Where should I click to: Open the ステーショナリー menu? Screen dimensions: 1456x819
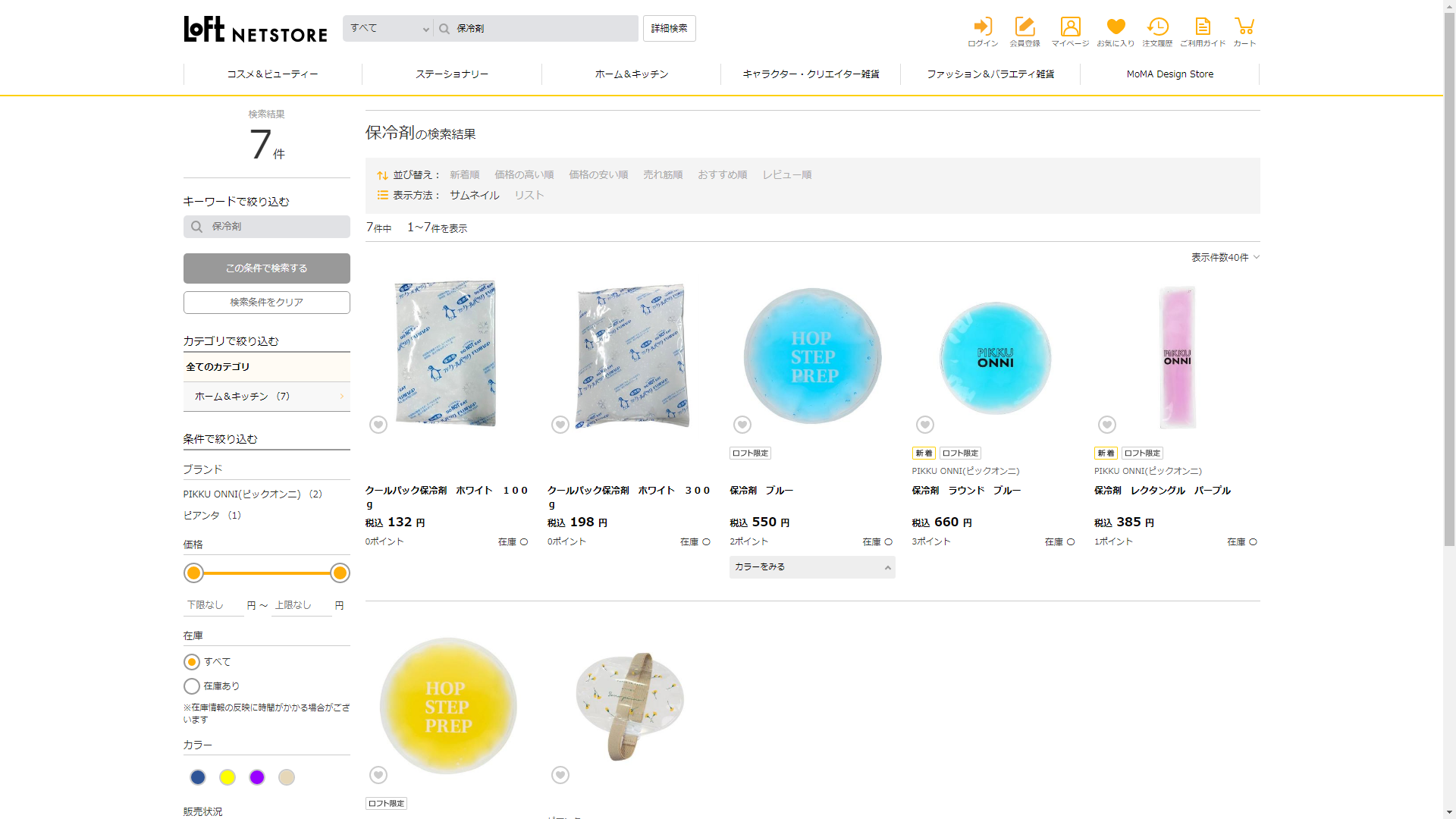(452, 74)
